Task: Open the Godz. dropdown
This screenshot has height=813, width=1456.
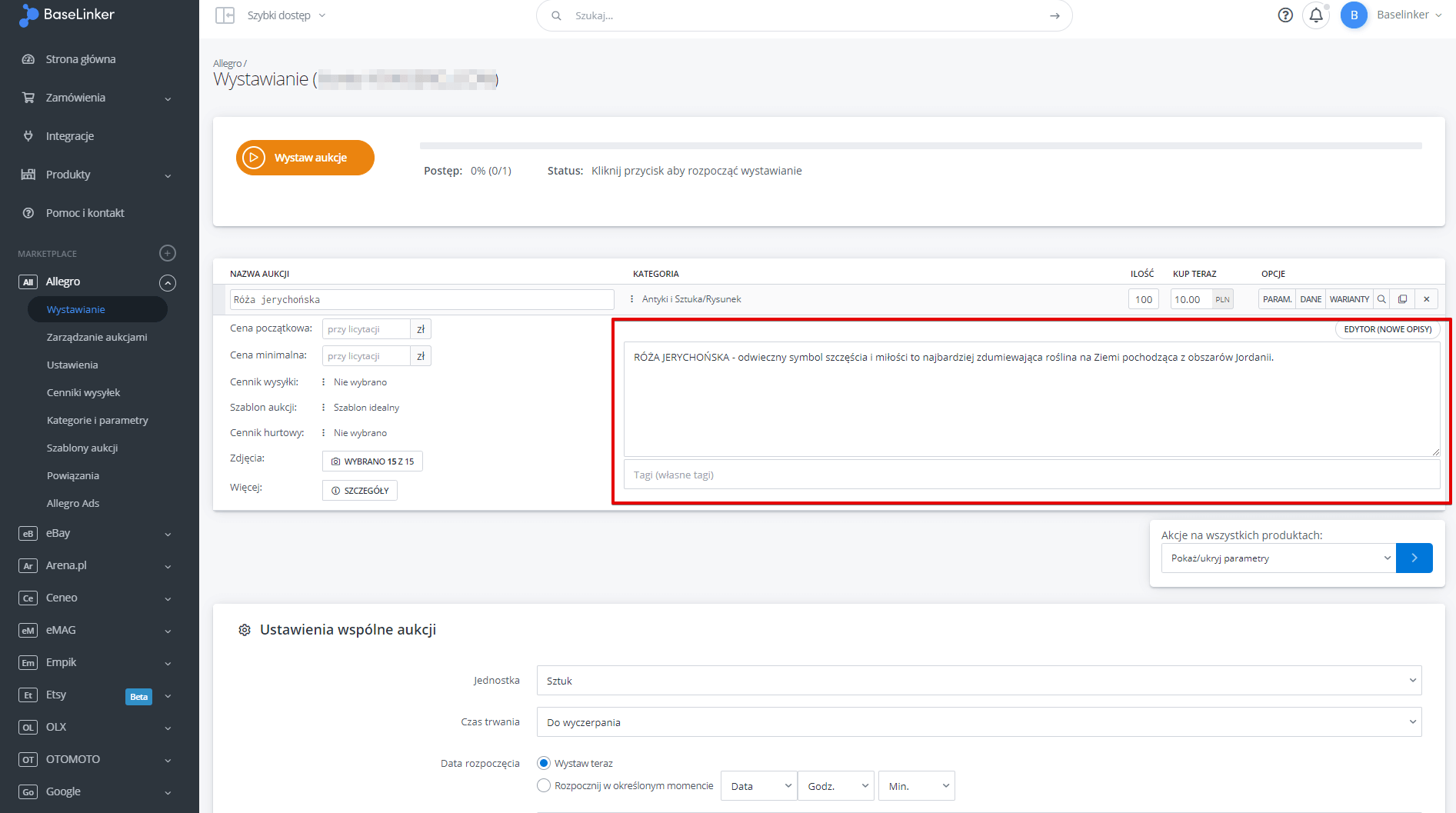Action: coord(836,786)
